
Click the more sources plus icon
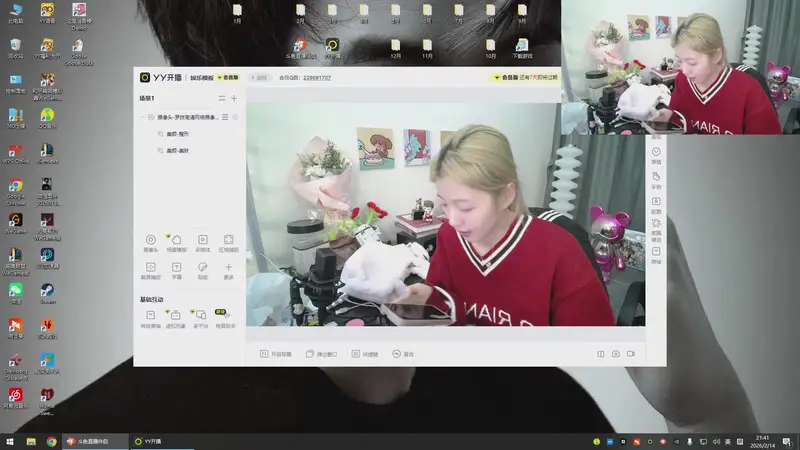click(228, 268)
